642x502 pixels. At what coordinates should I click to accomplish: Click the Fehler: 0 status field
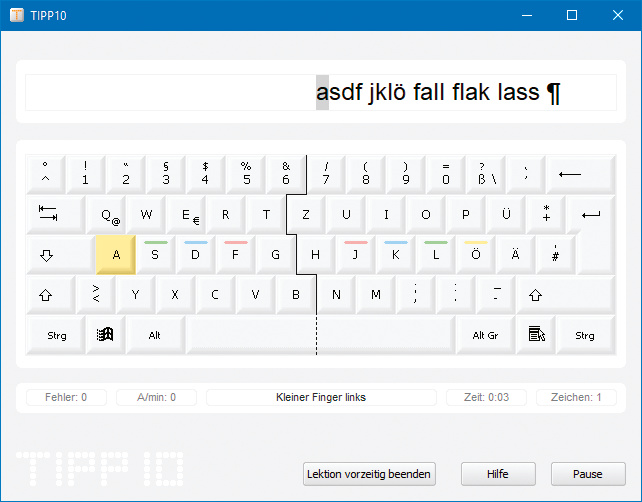pyautogui.click(x=66, y=397)
